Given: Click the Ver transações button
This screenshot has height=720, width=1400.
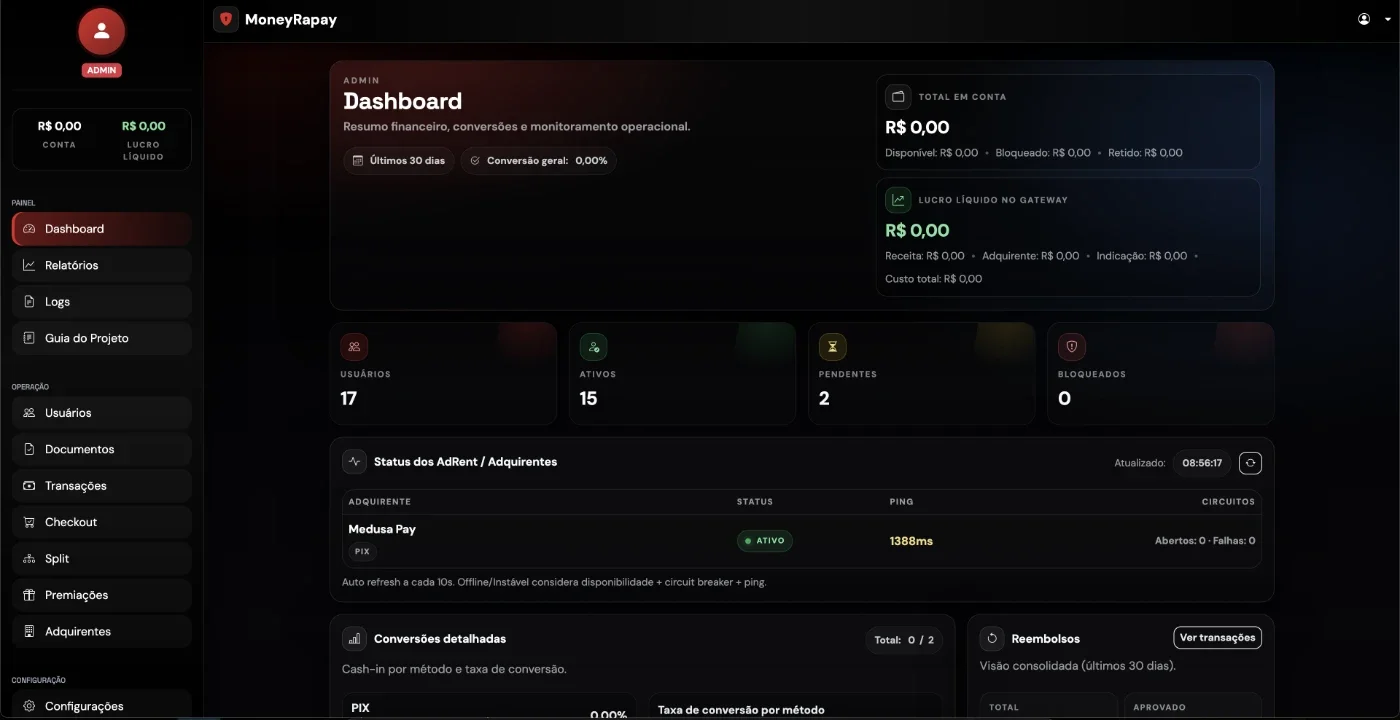Looking at the screenshot, I should pyautogui.click(x=1217, y=638).
